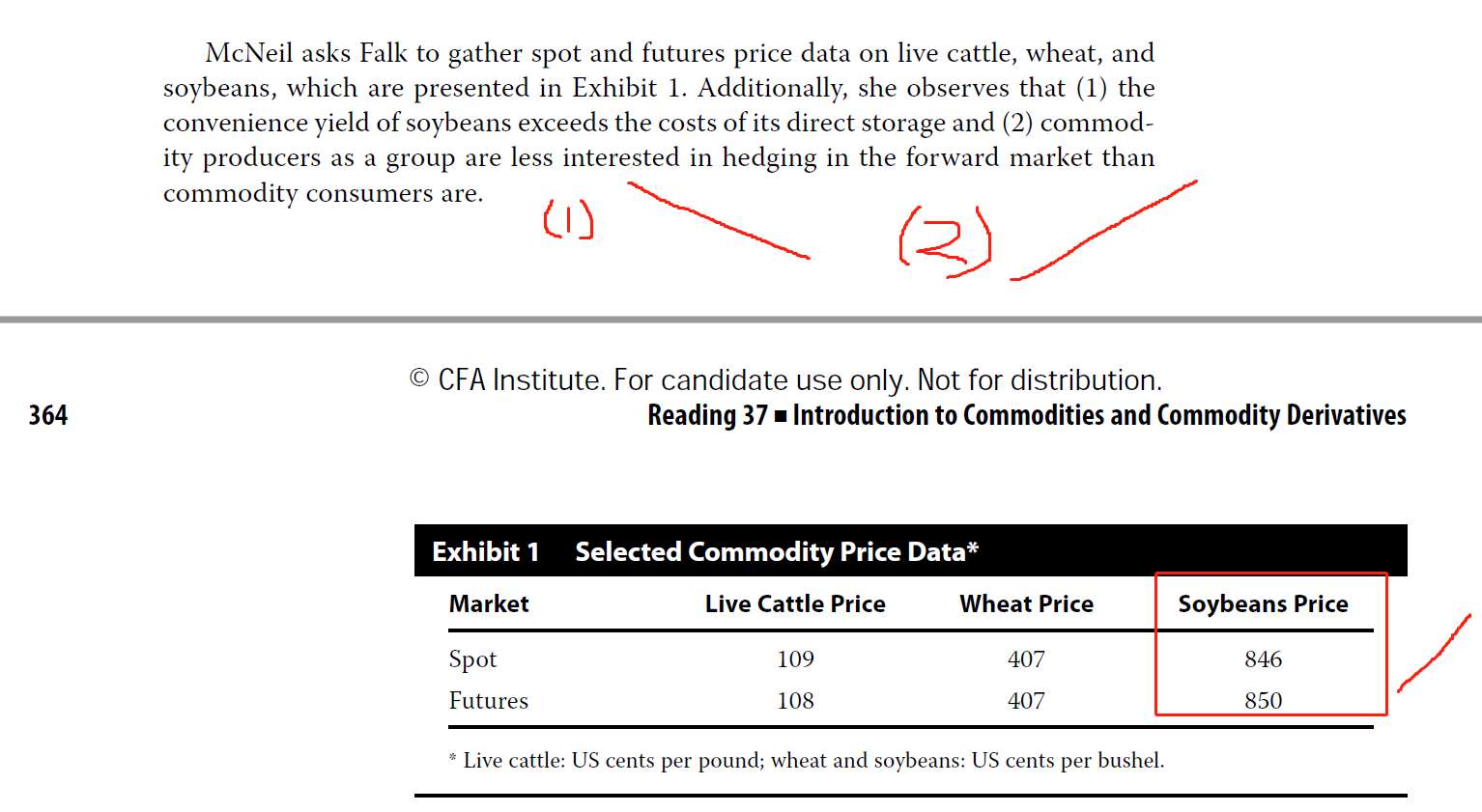Screen dimensions: 1482x812
Task: Click the Reading 37 chapter heading
Action: 1026,415
